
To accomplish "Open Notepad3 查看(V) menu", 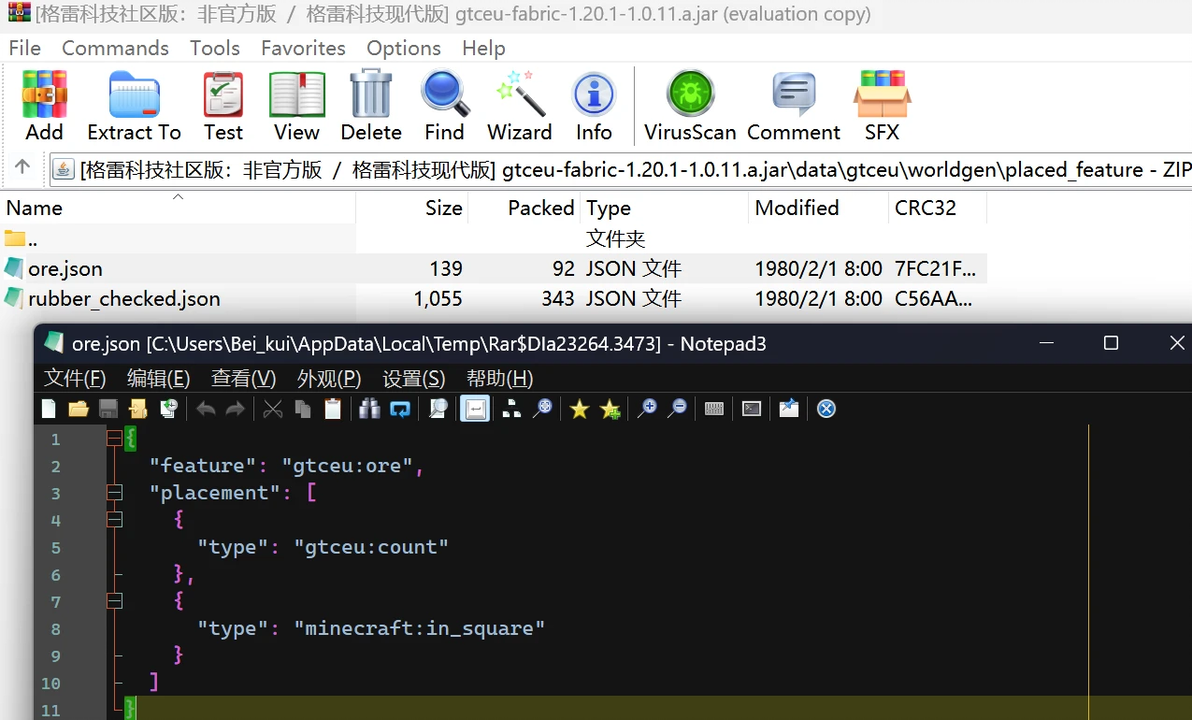I will coord(243,378).
